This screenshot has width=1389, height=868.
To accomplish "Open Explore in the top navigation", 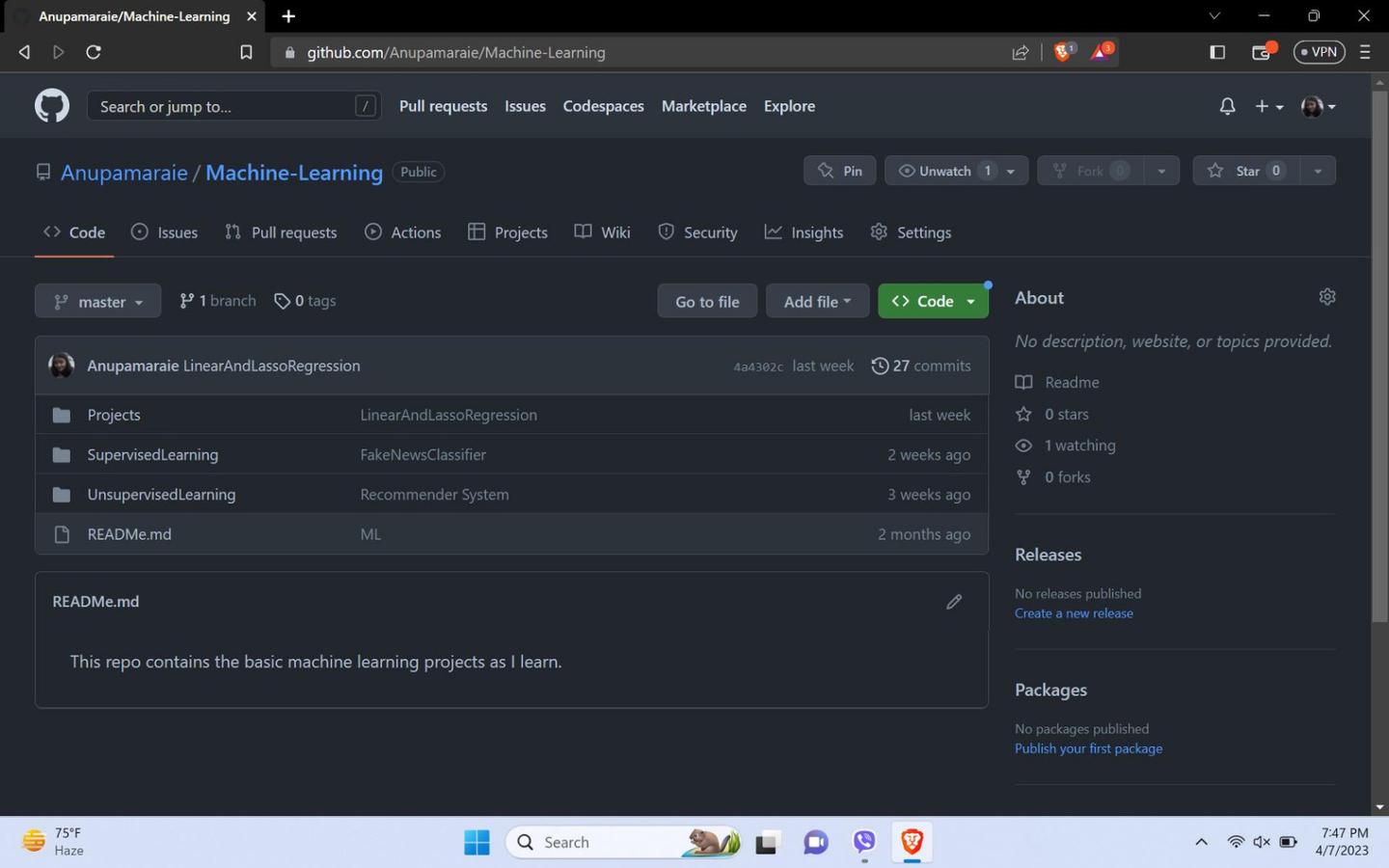I will (789, 106).
